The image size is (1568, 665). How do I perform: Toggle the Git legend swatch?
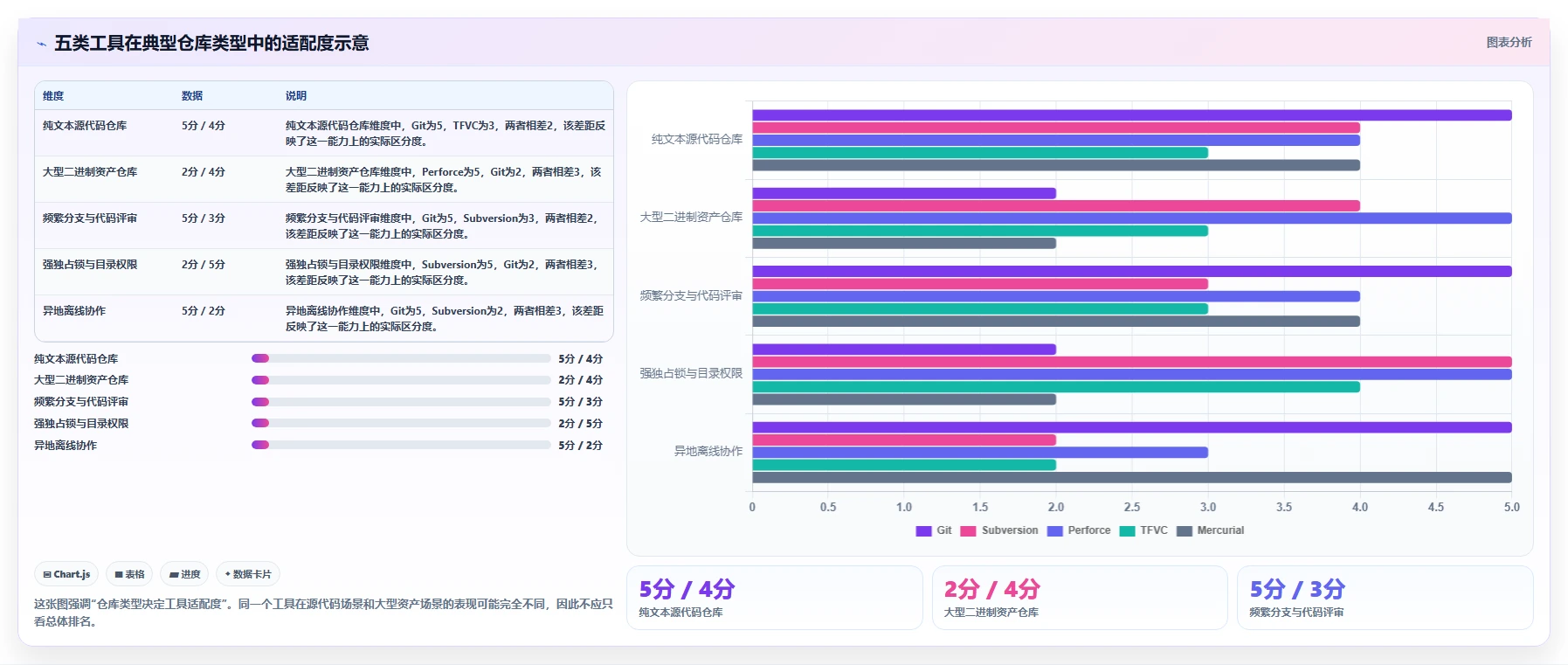pyautogui.click(x=923, y=530)
